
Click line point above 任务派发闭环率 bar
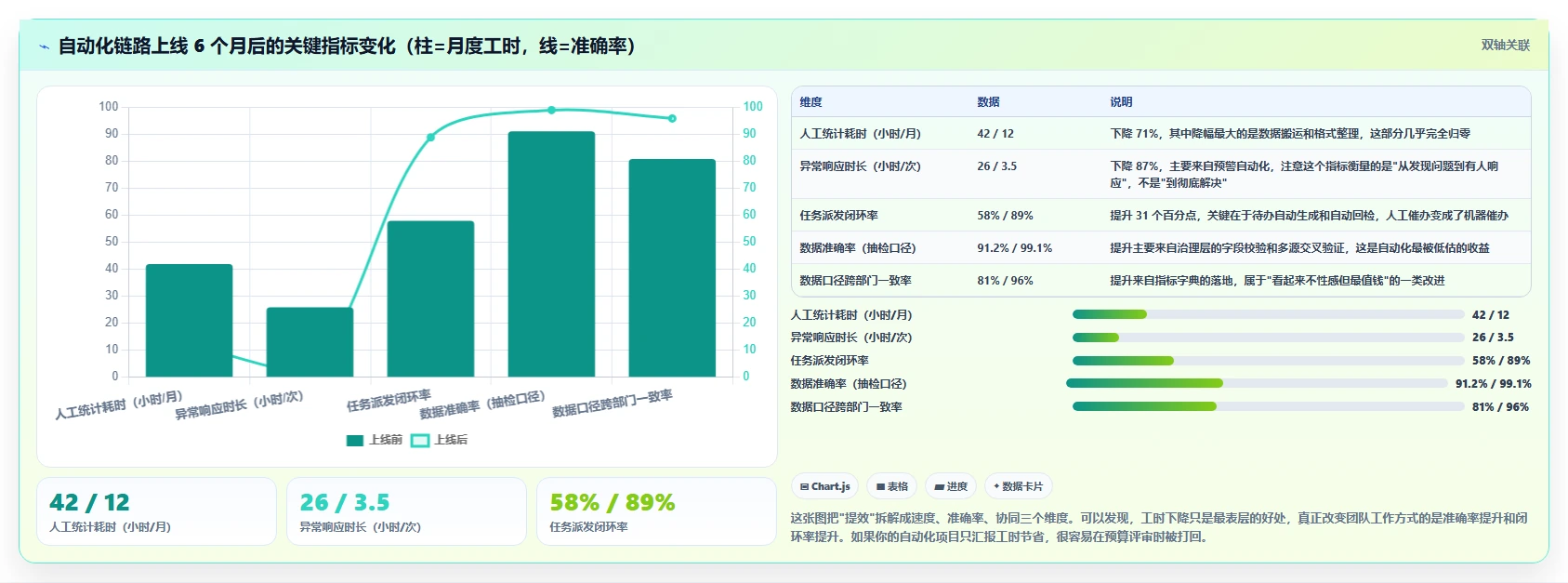pyautogui.click(x=430, y=138)
